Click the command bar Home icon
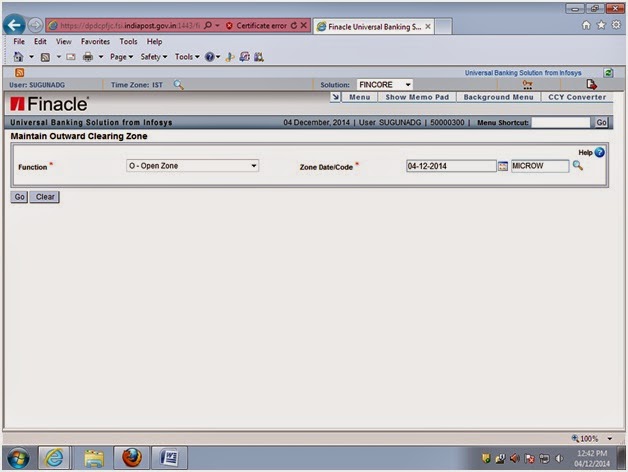This screenshot has width=628, height=472. 18,57
